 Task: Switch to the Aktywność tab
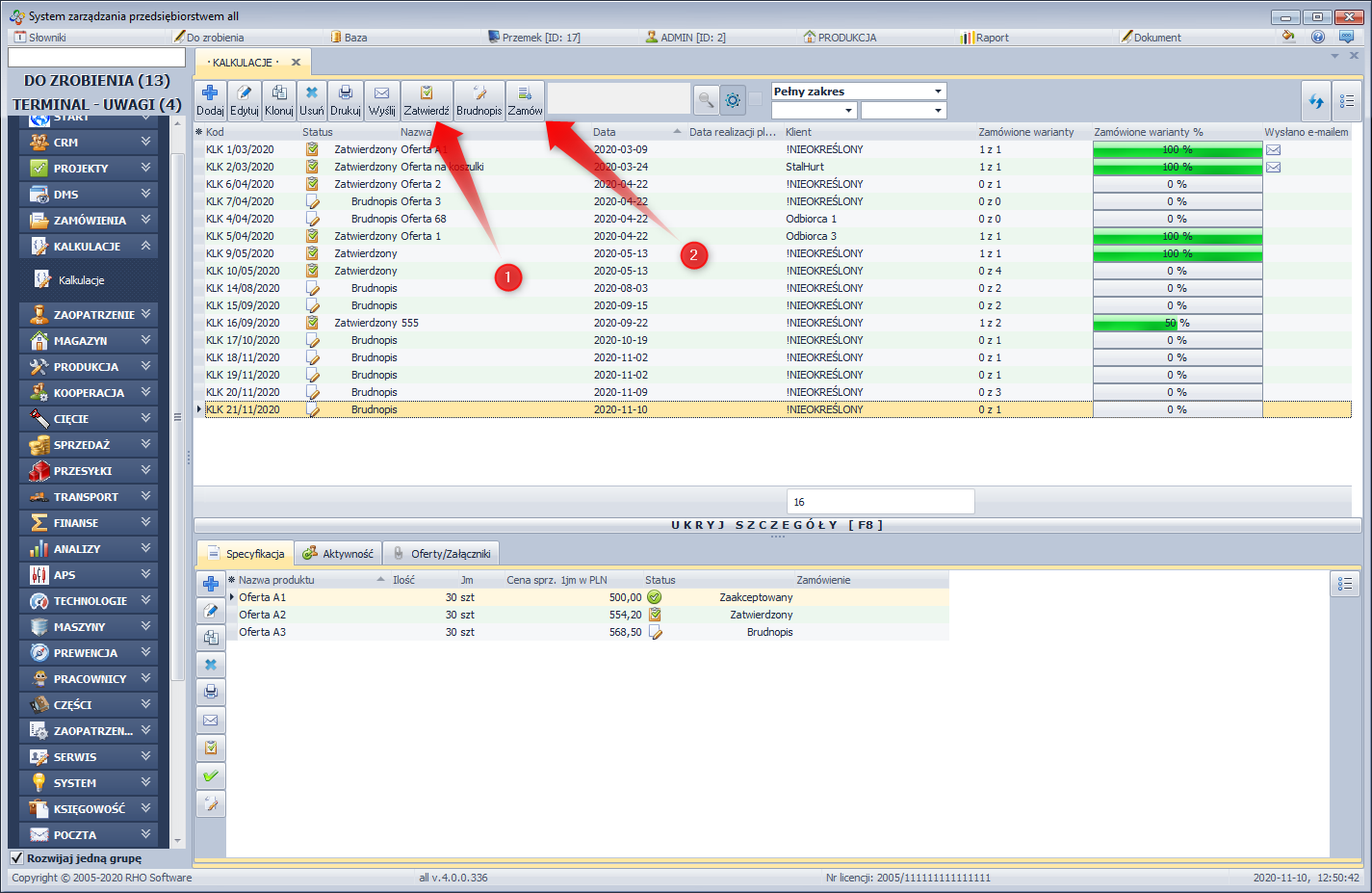click(x=338, y=554)
